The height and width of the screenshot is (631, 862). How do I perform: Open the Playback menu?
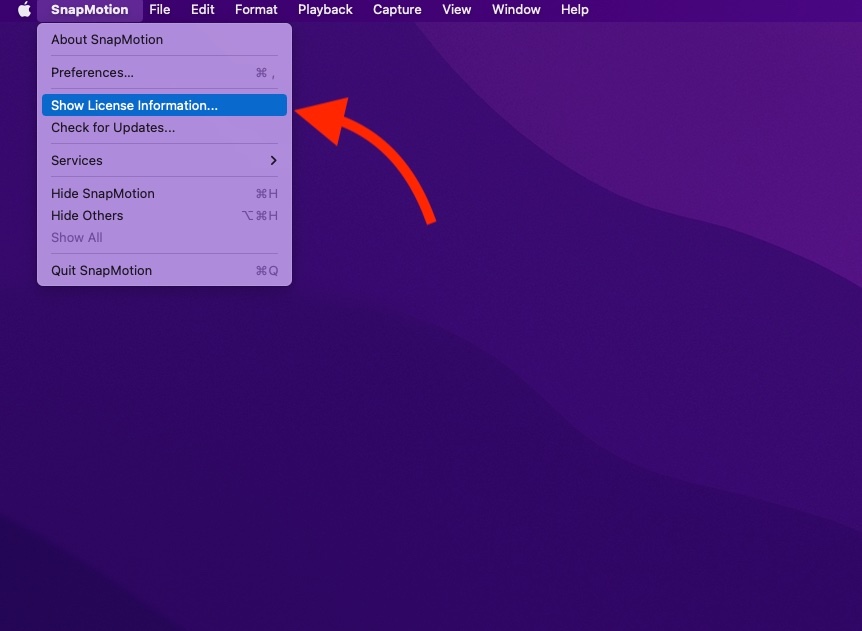point(325,9)
